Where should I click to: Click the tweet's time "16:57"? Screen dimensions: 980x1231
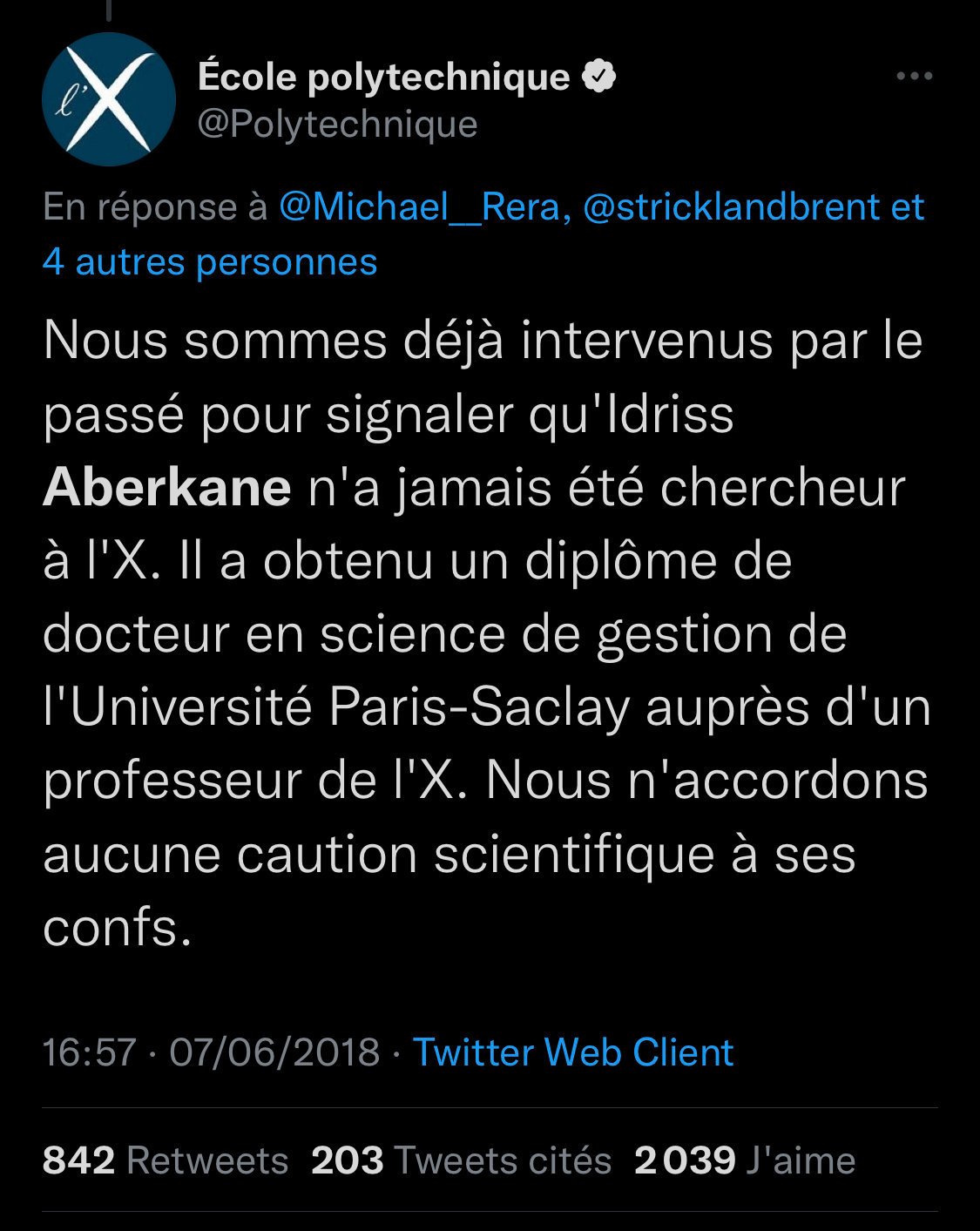click(x=90, y=1052)
